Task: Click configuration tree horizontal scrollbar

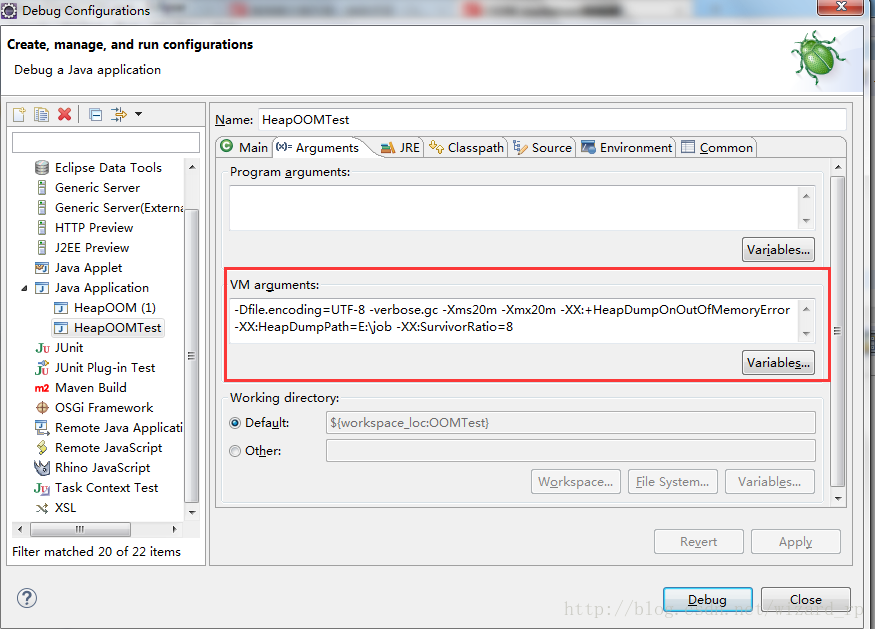Action: point(80,529)
